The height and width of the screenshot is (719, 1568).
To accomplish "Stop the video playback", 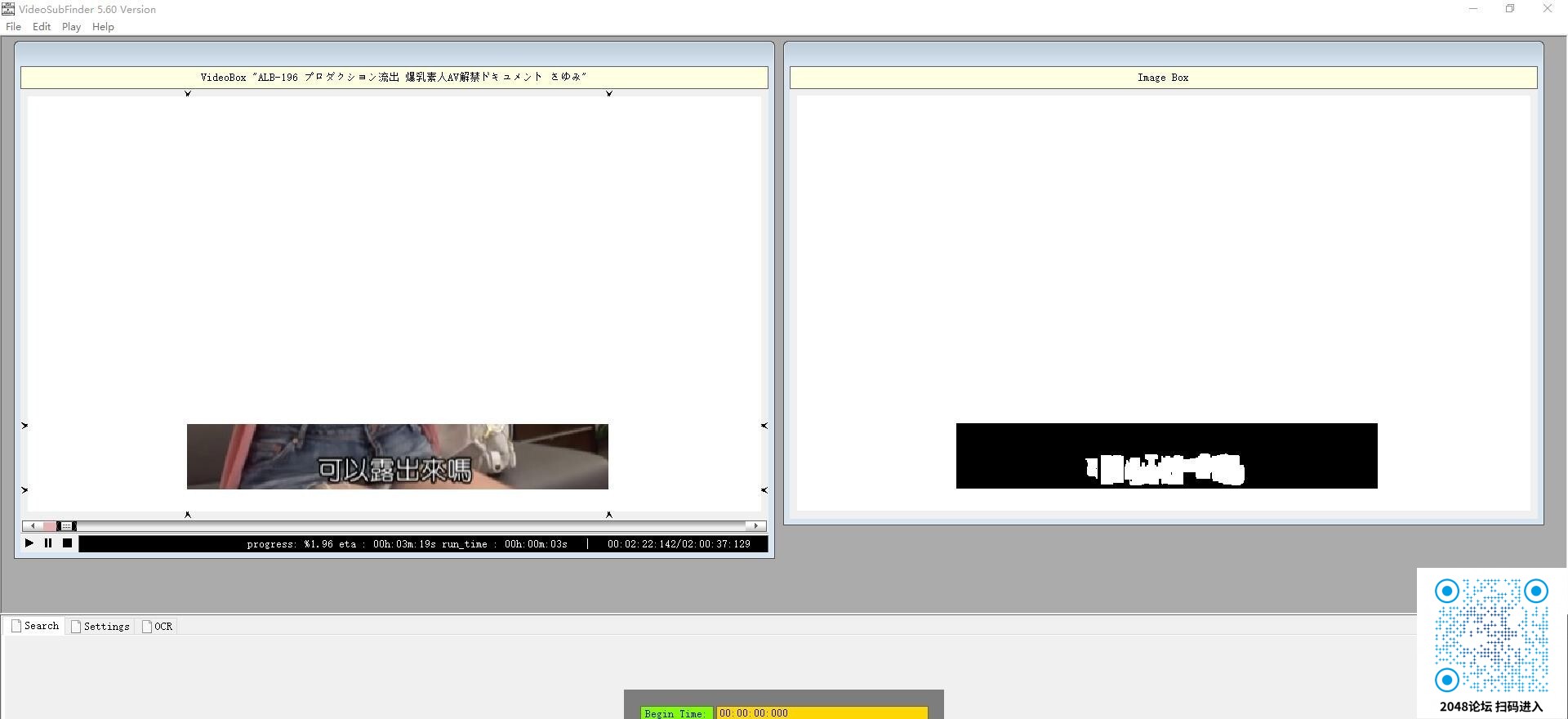I will pos(67,543).
